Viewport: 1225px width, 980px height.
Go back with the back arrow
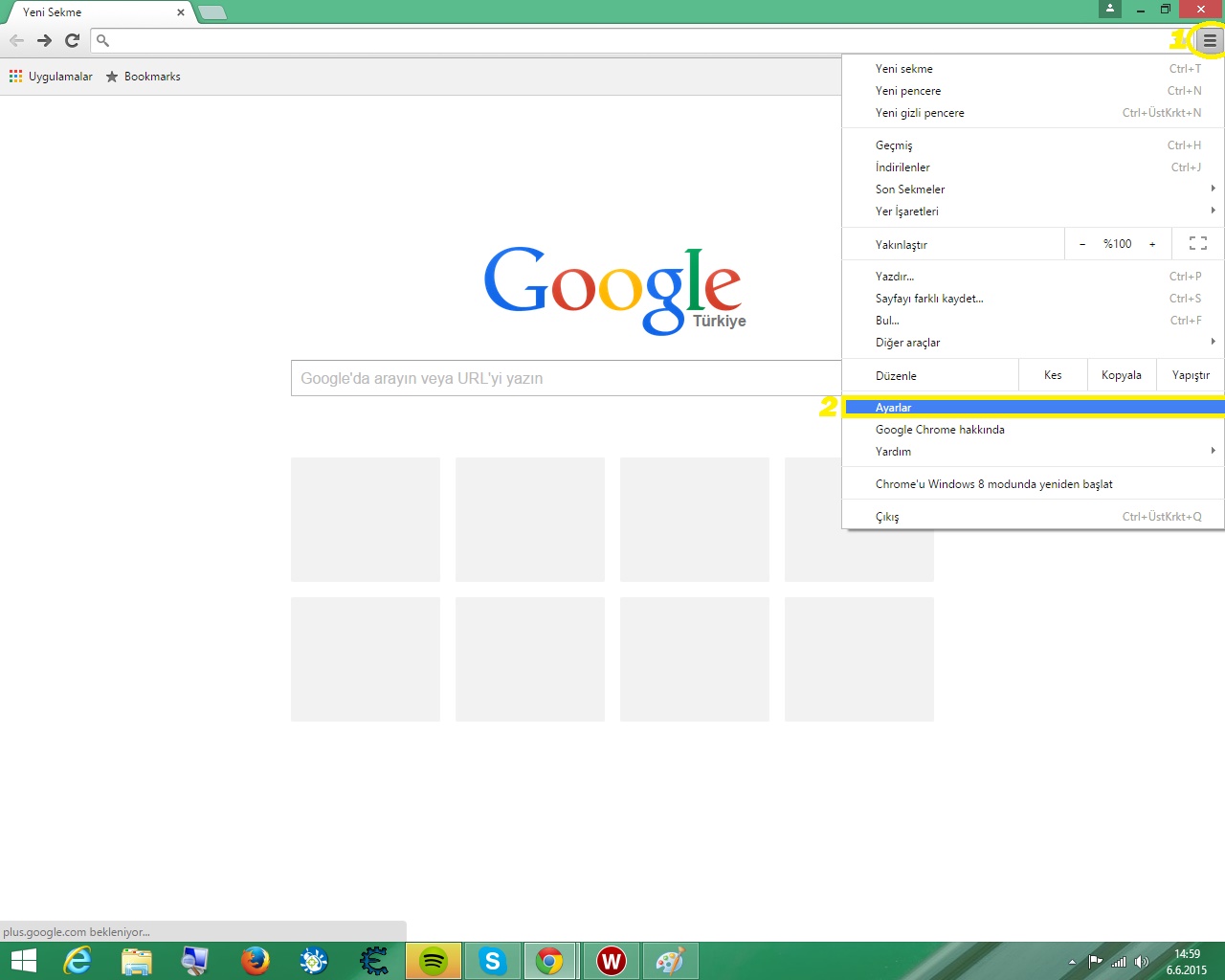[16, 40]
